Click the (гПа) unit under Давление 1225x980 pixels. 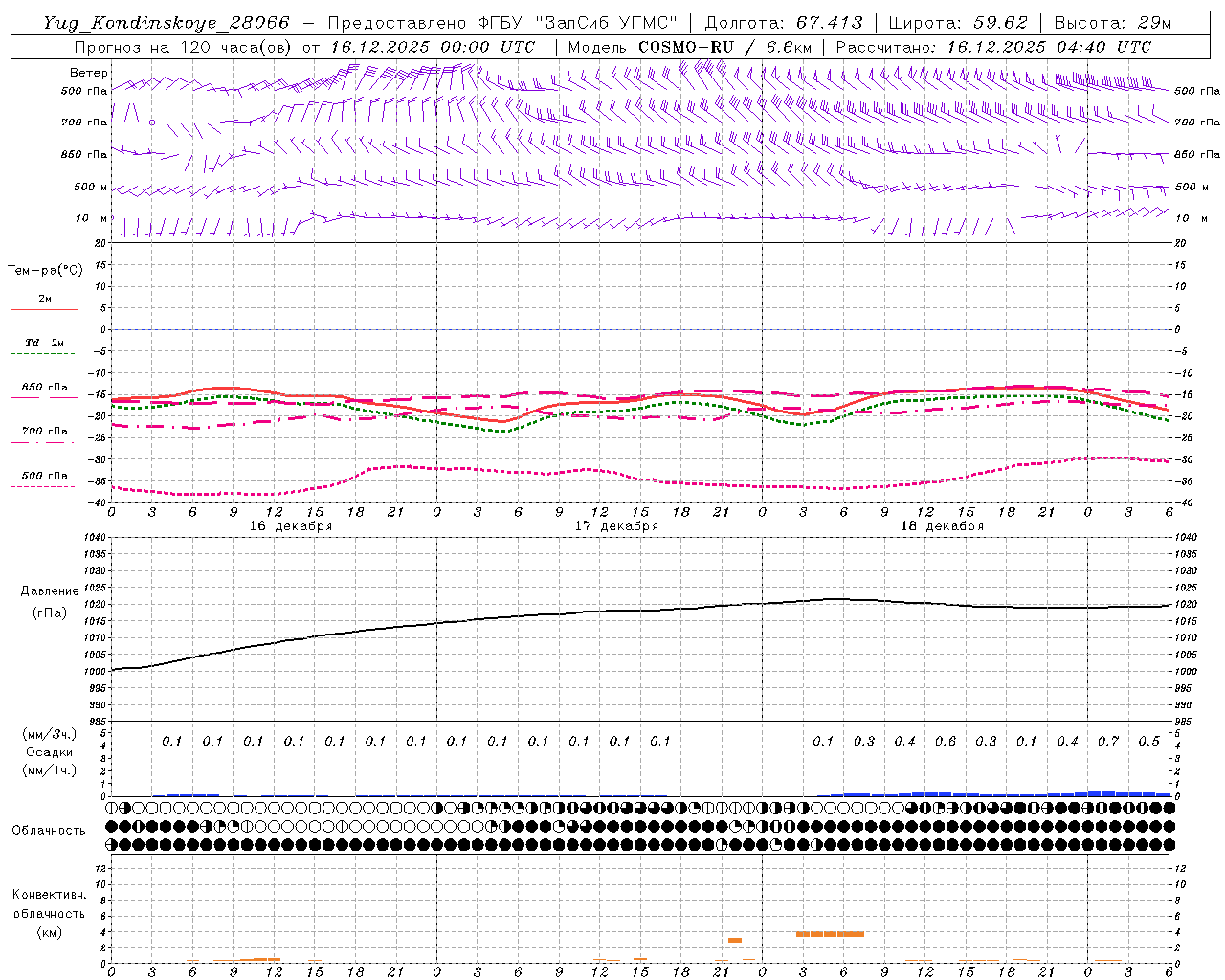pyautogui.click(x=50, y=613)
